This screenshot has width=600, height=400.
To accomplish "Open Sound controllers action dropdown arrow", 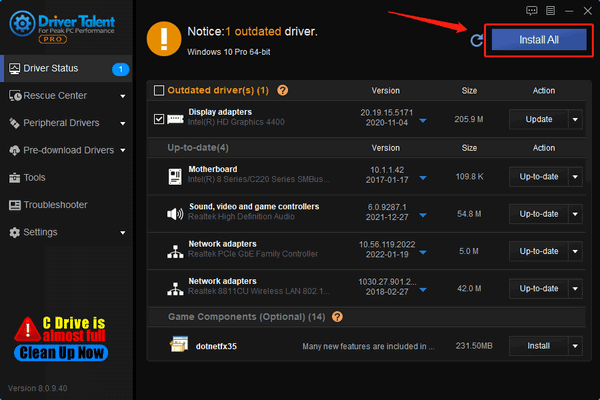I will tap(575, 214).
